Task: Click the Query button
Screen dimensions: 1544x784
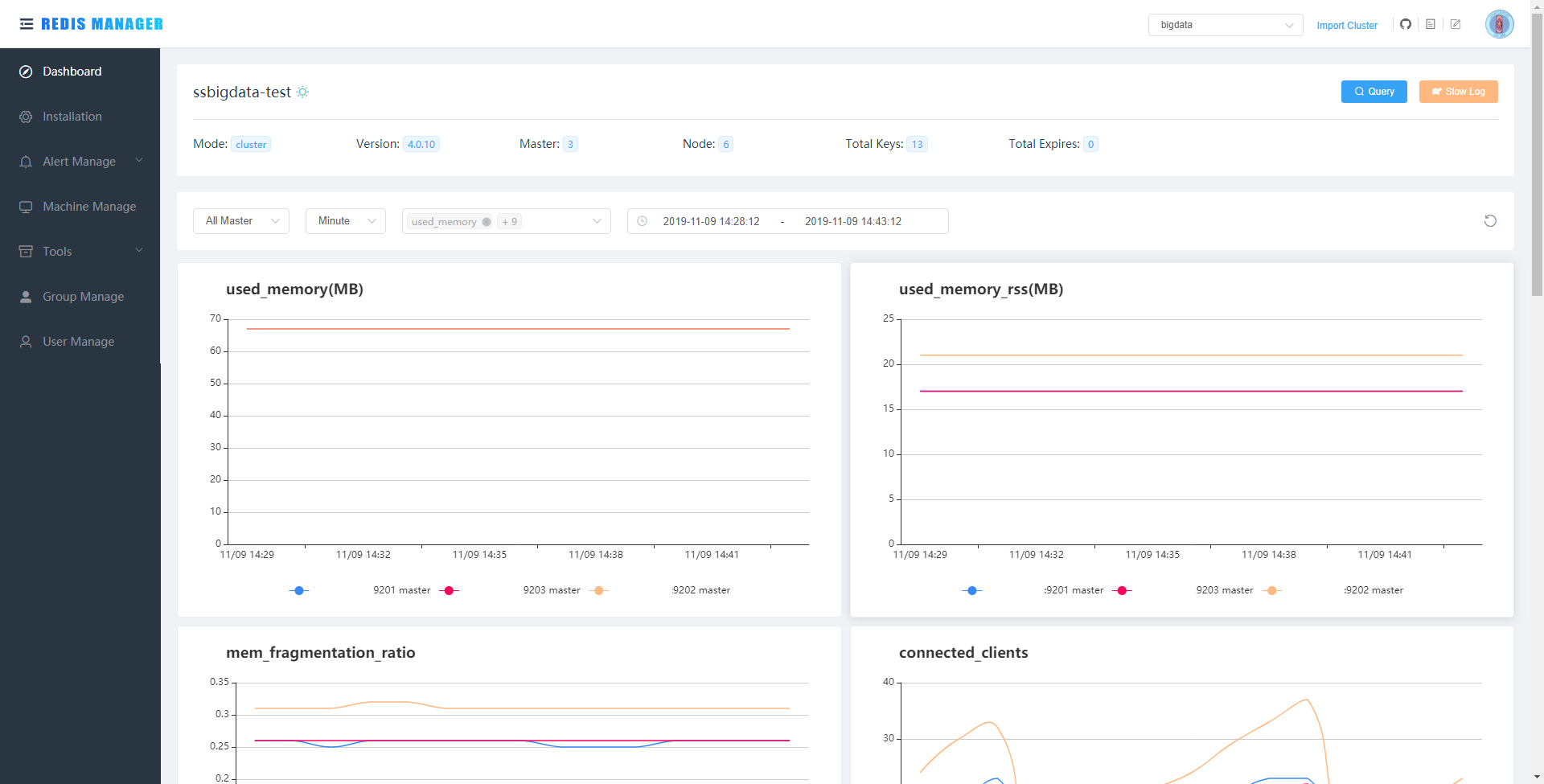Action: point(1374,92)
